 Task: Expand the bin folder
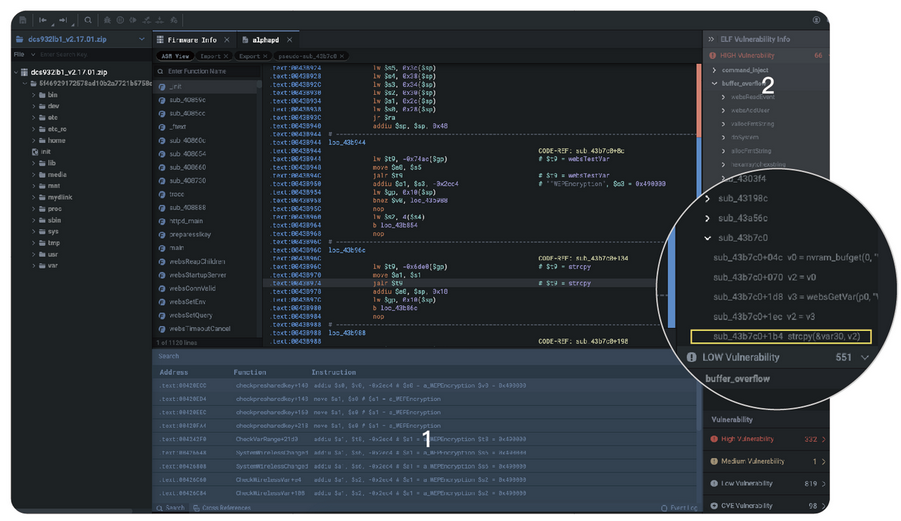pyautogui.click(x=33, y=95)
